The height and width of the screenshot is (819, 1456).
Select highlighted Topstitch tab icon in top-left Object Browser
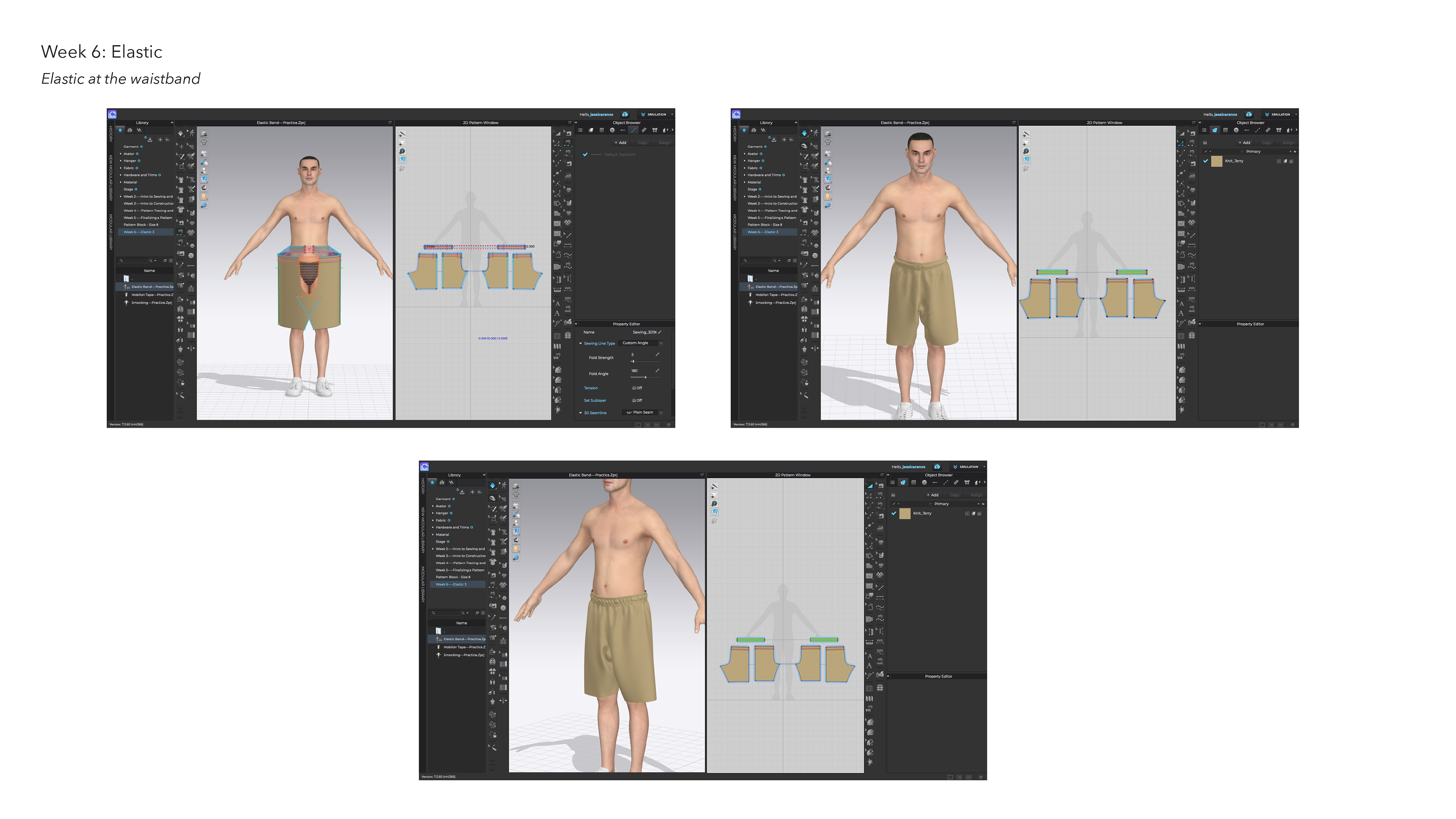634,130
